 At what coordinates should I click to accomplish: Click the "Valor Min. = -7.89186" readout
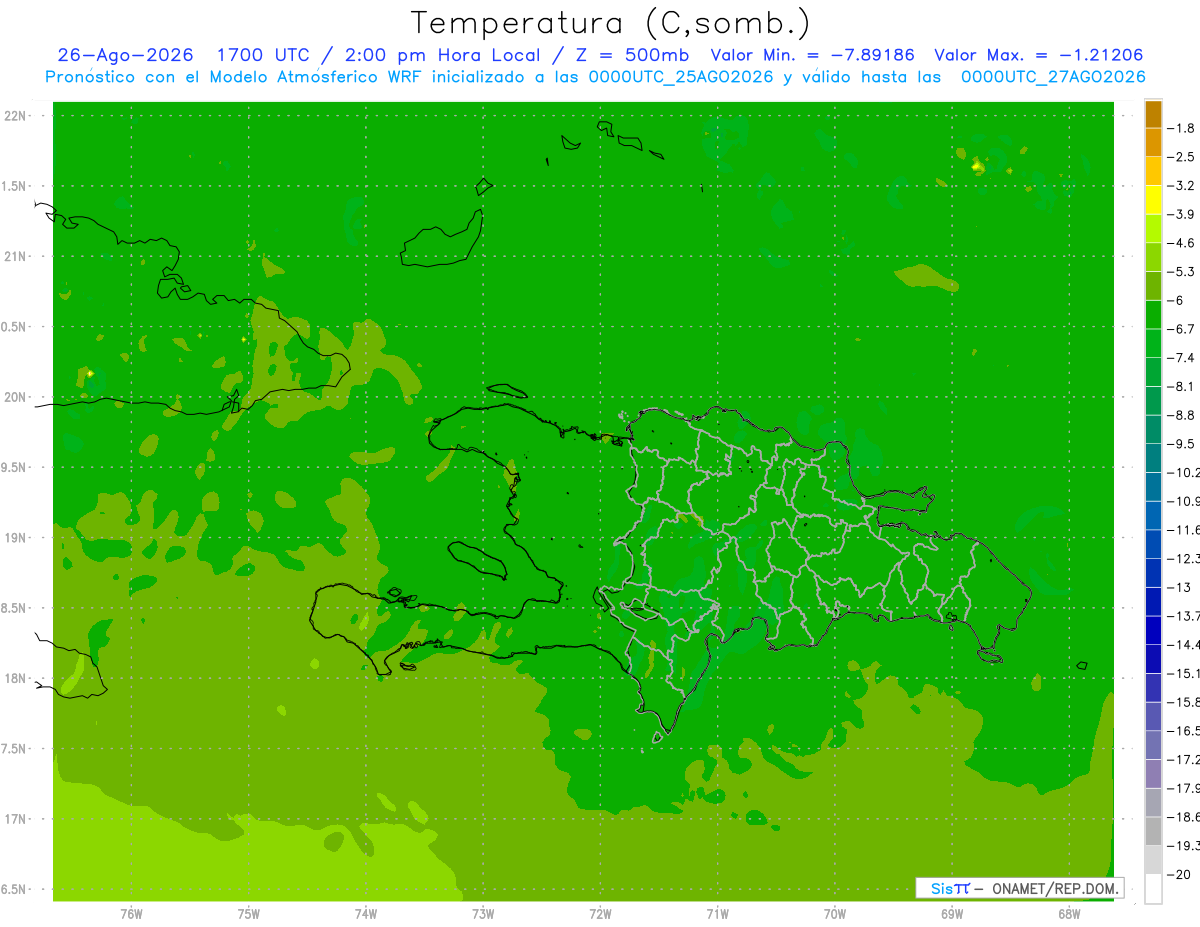point(812,55)
